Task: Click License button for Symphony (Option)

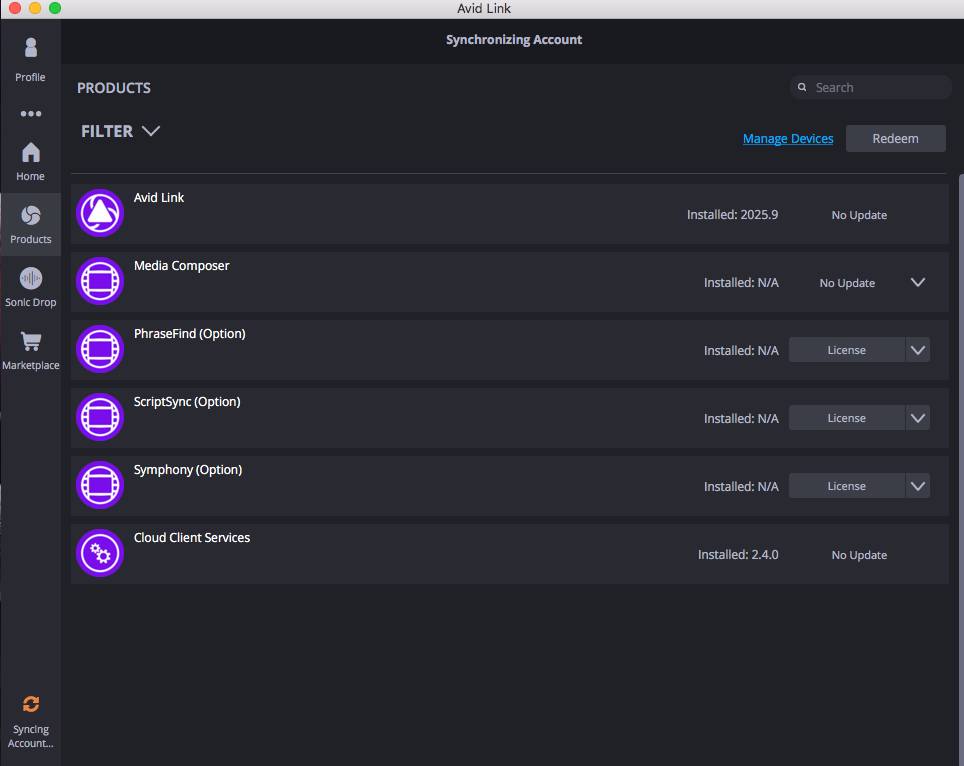Action: pos(847,486)
